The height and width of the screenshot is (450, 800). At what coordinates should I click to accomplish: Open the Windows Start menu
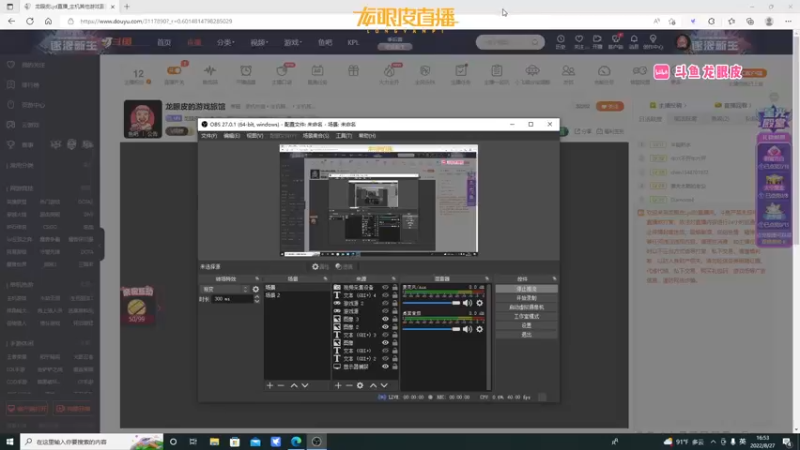10,442
